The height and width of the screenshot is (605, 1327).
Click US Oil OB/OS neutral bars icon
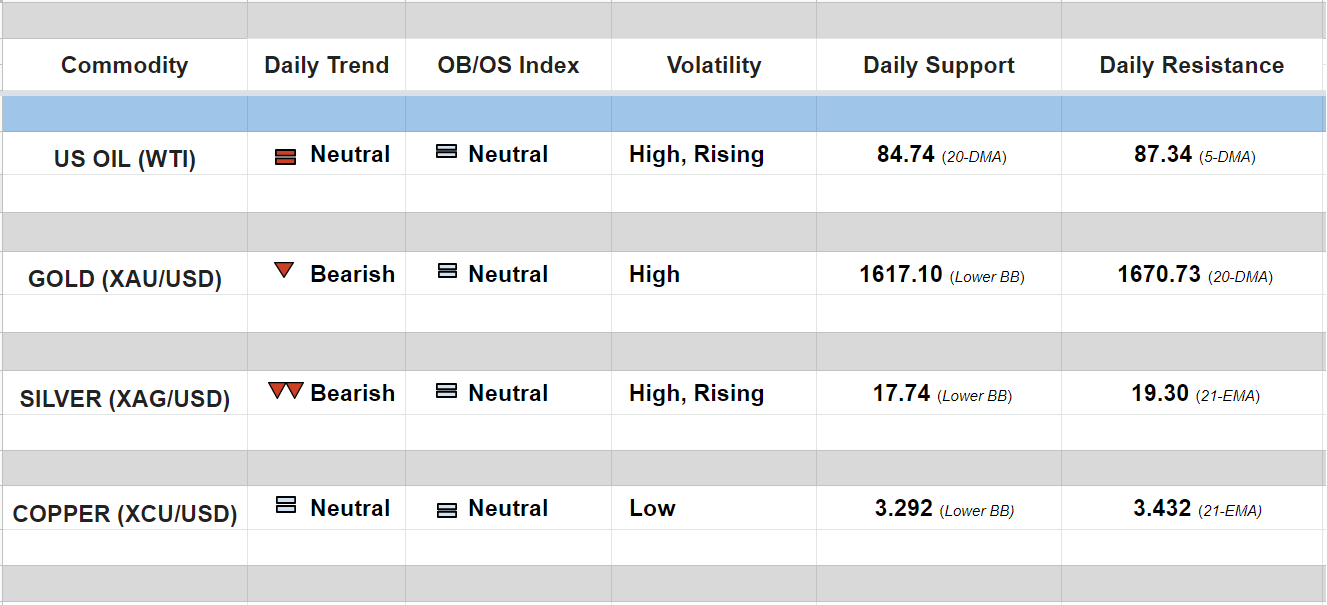(x=447, y=152)
